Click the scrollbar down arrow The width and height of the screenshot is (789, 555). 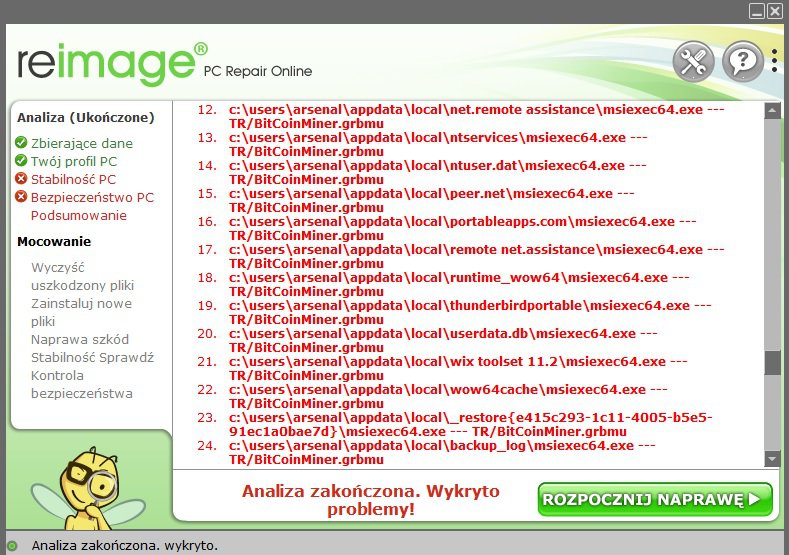772,459
